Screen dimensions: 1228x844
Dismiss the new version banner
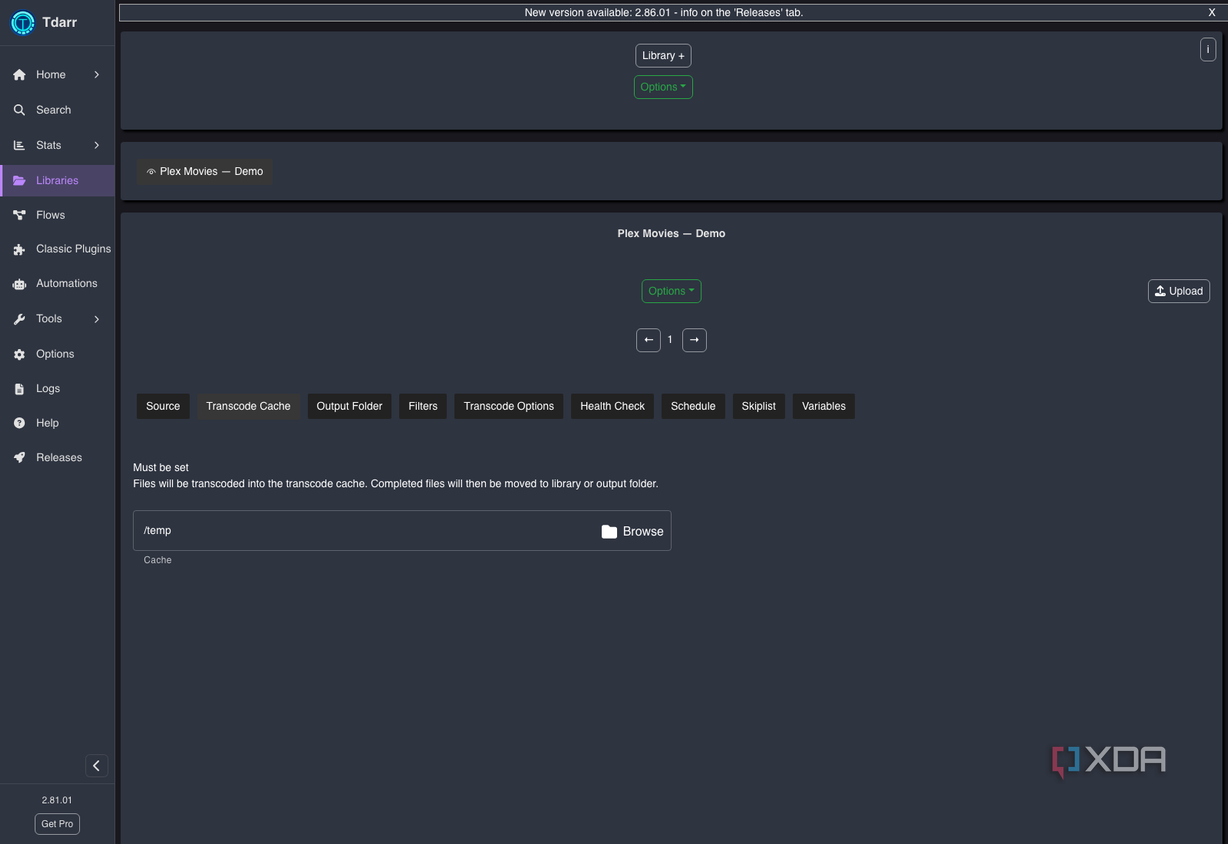pyautogui.click(x=1212, y=13)
